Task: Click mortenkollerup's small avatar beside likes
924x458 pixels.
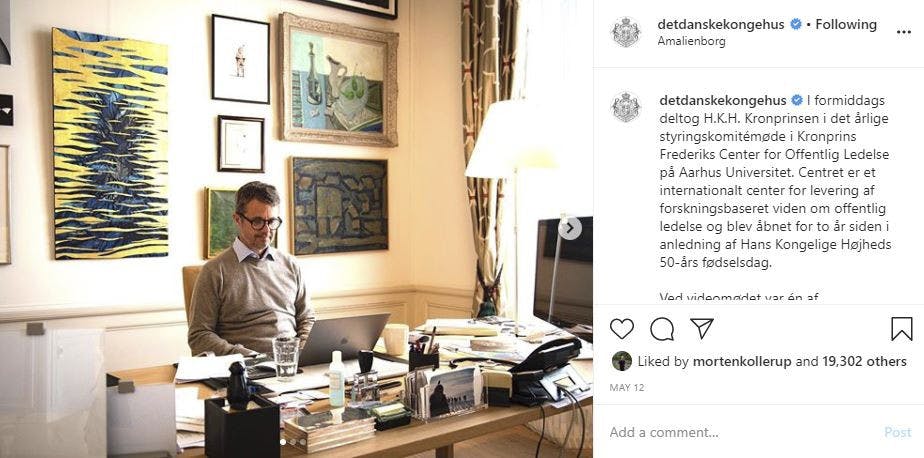Action: tap(621, 361)
